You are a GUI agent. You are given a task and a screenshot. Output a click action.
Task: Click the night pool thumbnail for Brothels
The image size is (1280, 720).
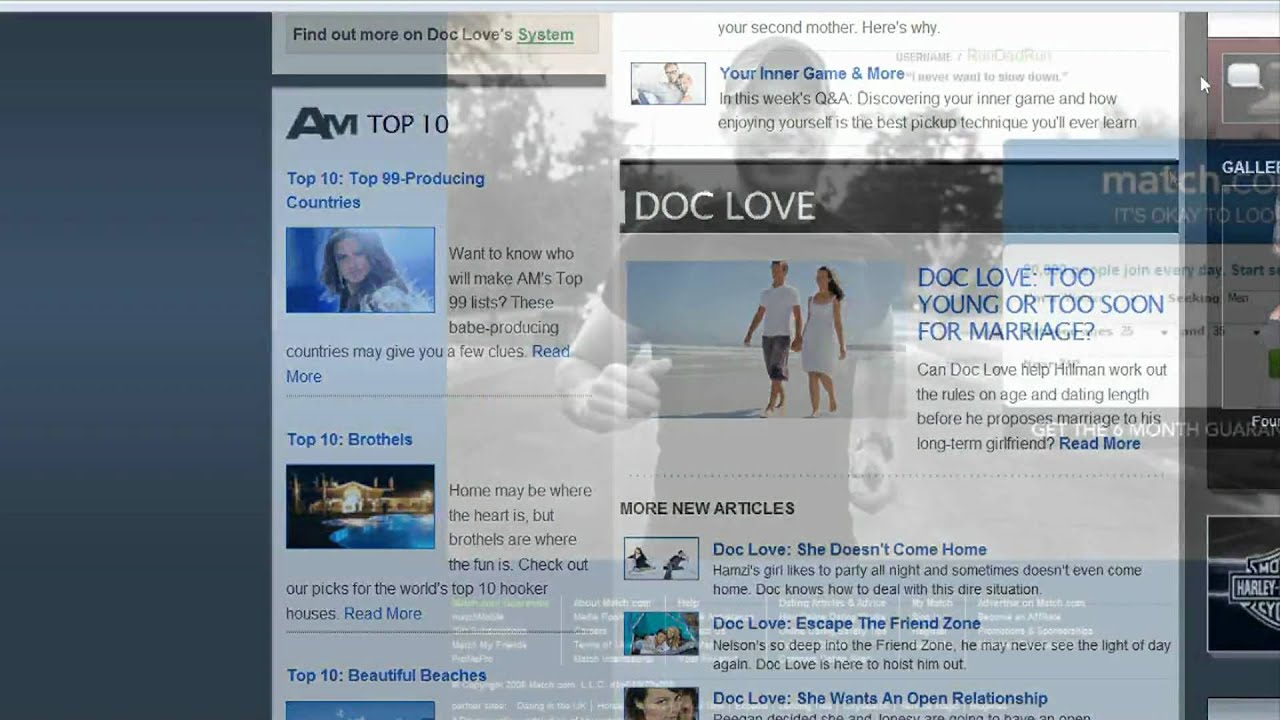[360, 506]
